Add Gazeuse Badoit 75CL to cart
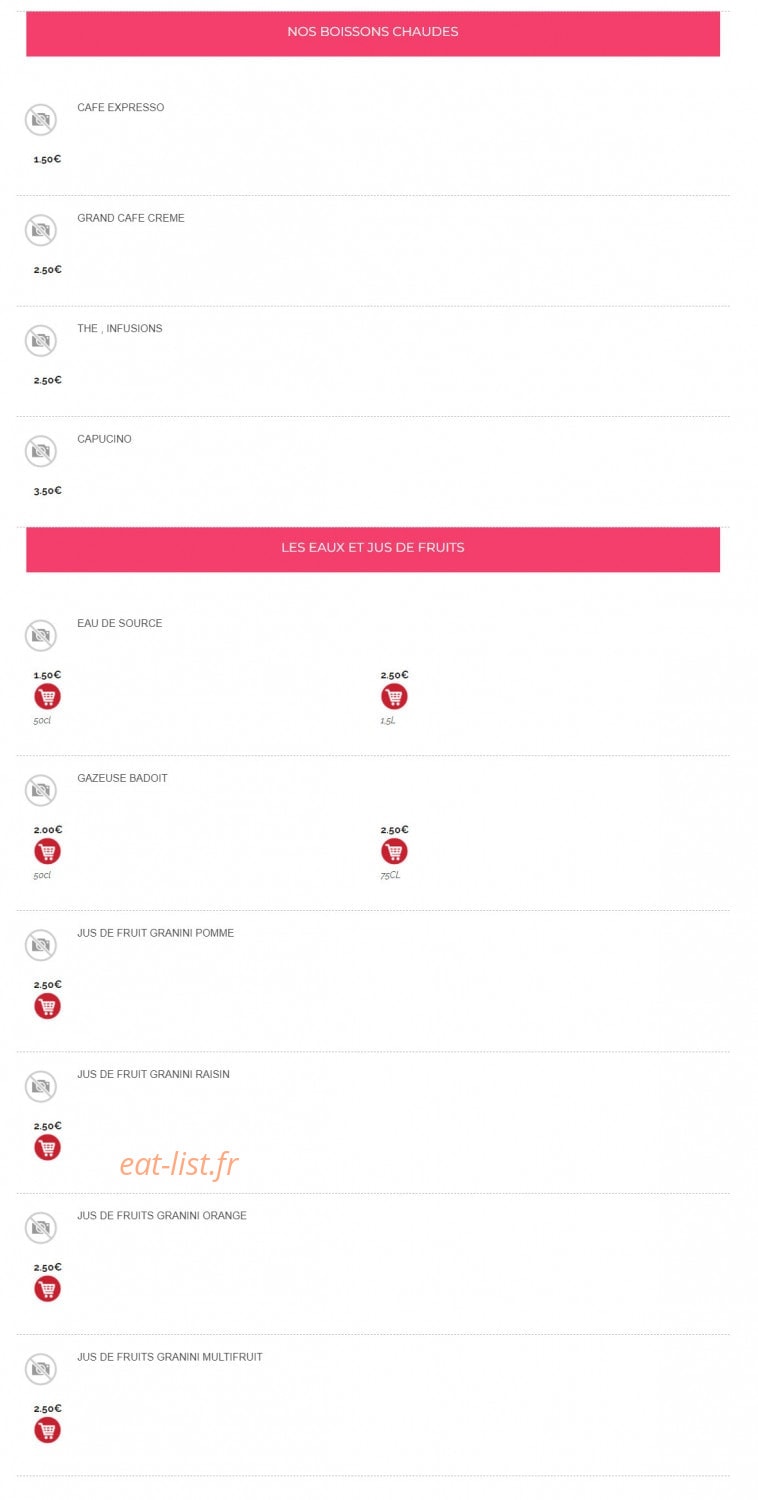This screenshot has height=1500, width=758. tap(394, 852)
